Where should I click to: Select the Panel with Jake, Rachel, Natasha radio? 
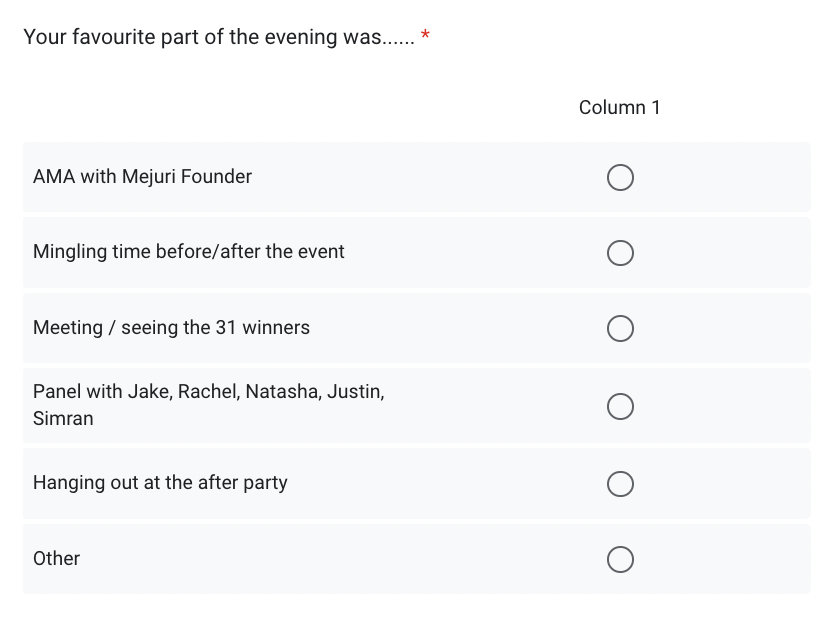click(x=620, y=406)
